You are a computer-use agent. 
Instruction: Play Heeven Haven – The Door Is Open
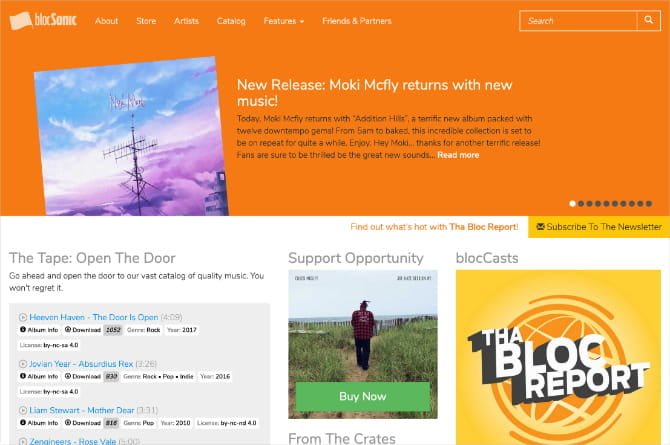click(x=23, y=317)
